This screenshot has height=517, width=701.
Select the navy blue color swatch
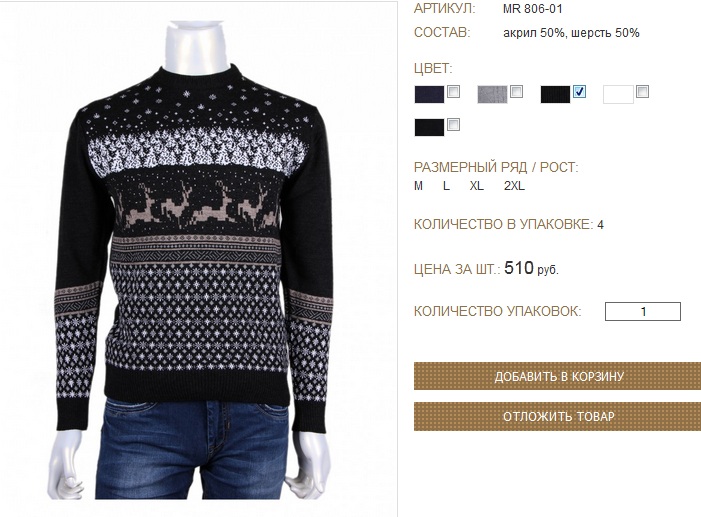pos(429,94)
